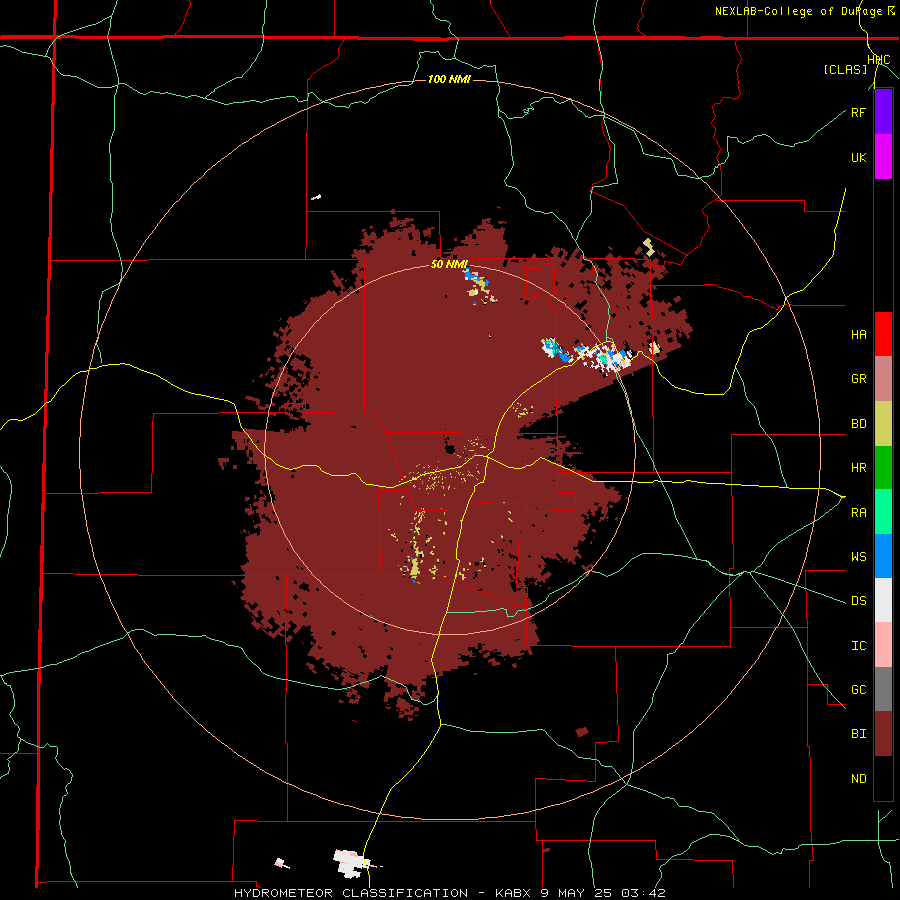Click the UK legend label
This screenshot has height=900, width=900.
click(859, 157)
